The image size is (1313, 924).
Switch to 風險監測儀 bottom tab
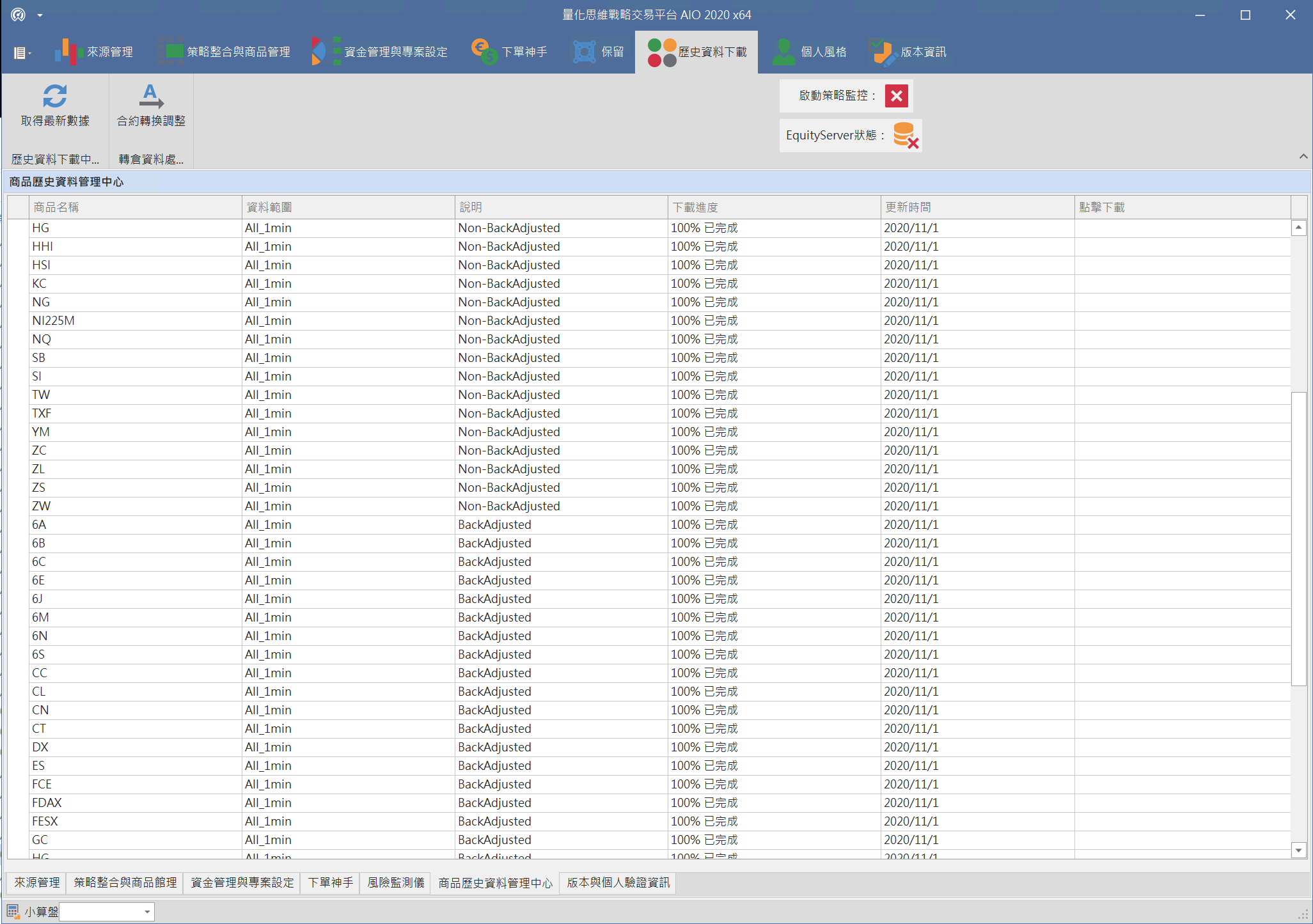[395, 882]
